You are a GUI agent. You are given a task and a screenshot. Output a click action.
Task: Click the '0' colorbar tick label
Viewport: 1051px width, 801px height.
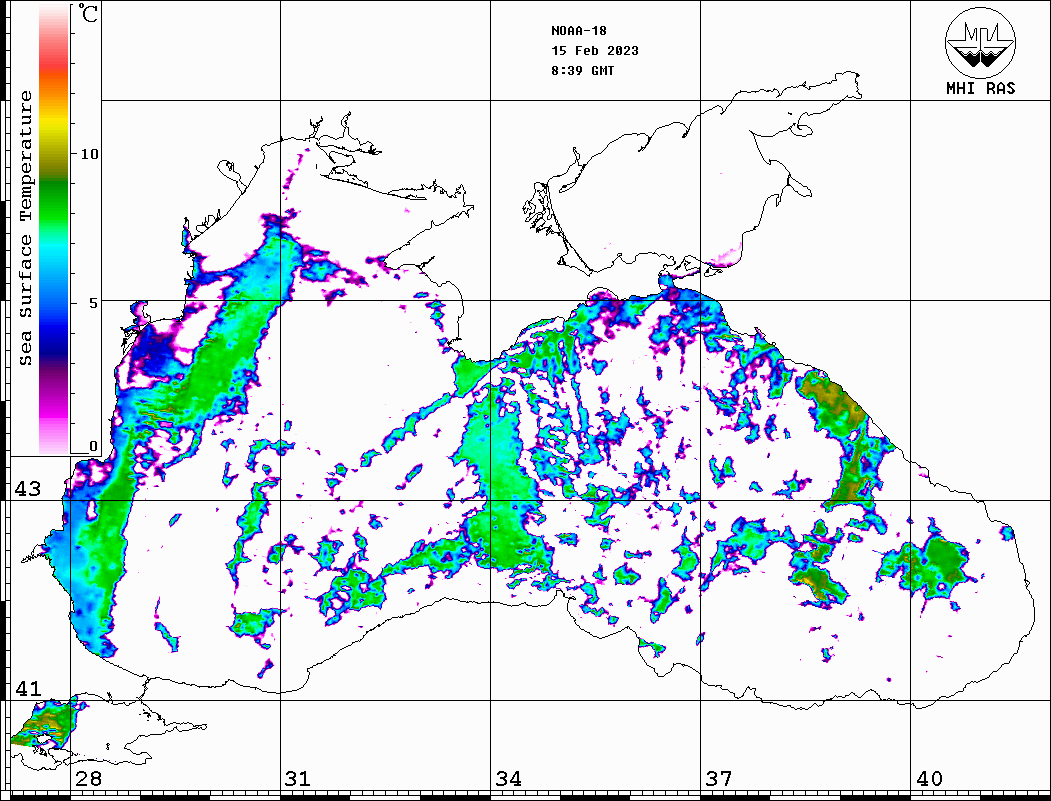pyautogui.click(x=93, y=446)
